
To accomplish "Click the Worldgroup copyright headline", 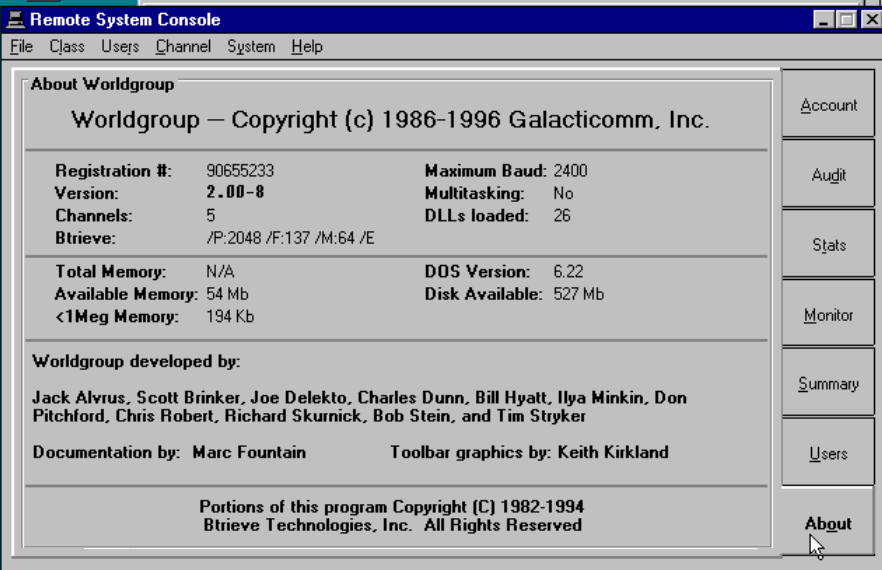I will tap(390, 120).
